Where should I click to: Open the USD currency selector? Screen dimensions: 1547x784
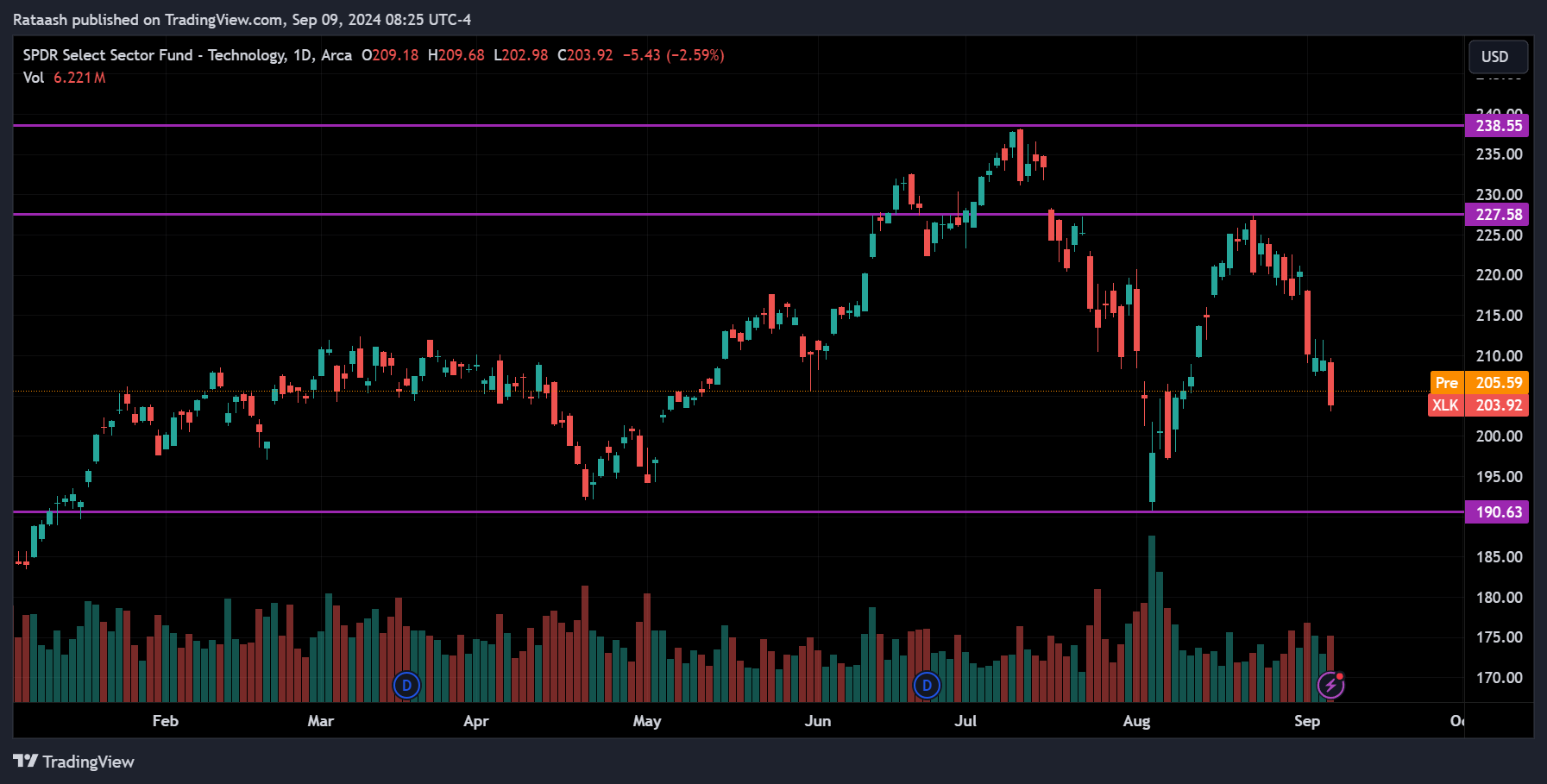(1499, 57)
